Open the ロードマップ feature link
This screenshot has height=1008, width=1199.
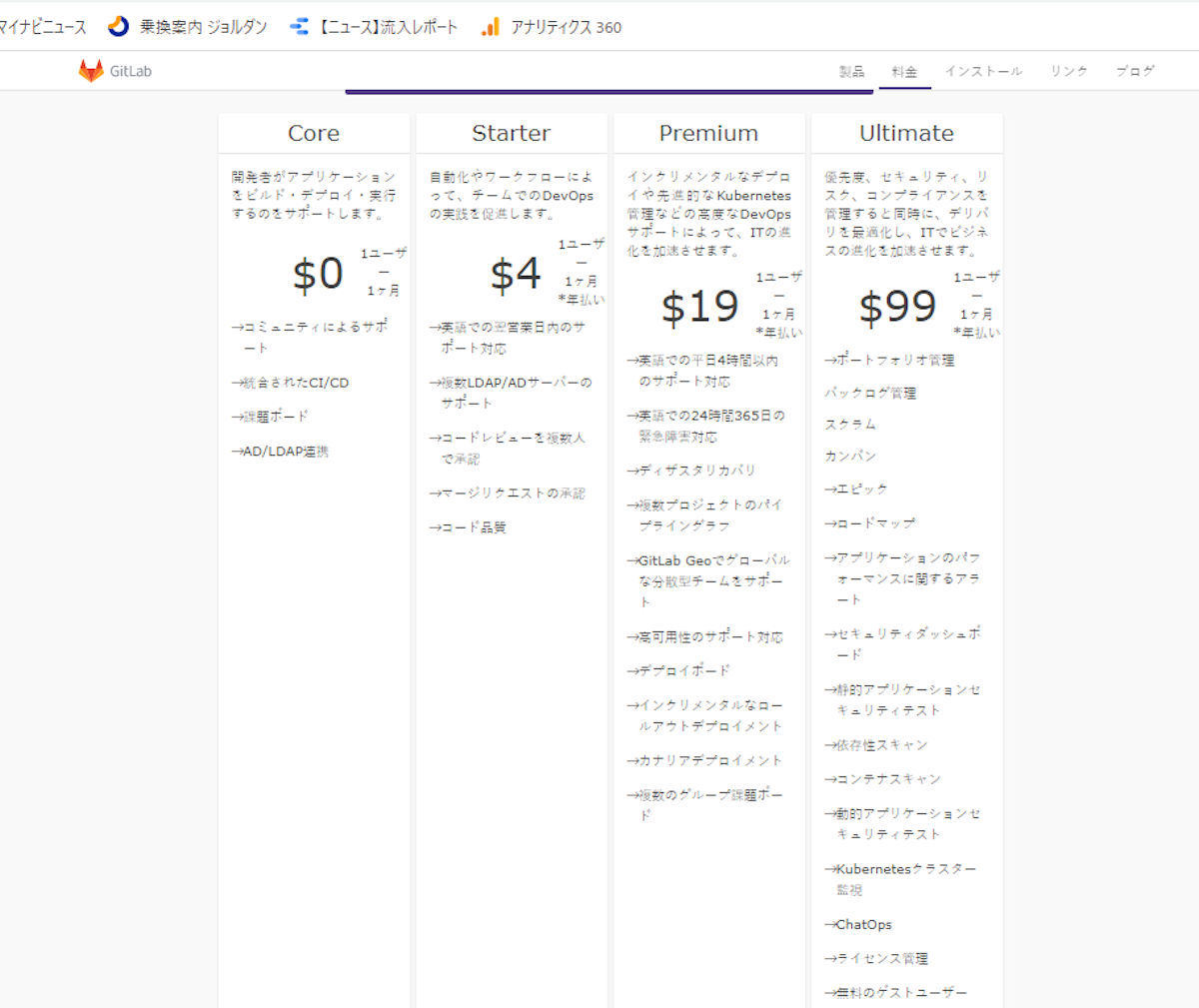869,522
